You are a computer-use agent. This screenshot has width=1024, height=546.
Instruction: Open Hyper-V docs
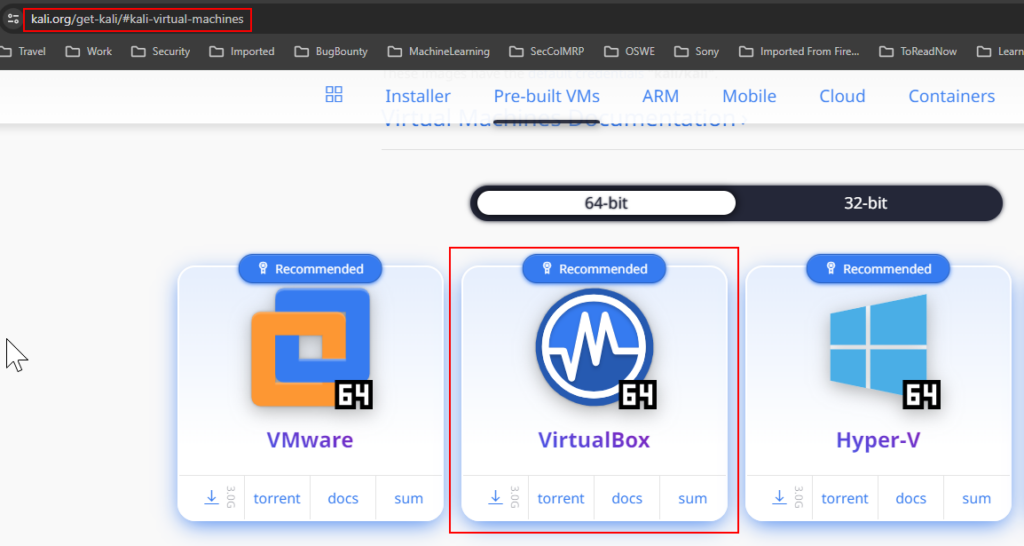pos(911,498)
